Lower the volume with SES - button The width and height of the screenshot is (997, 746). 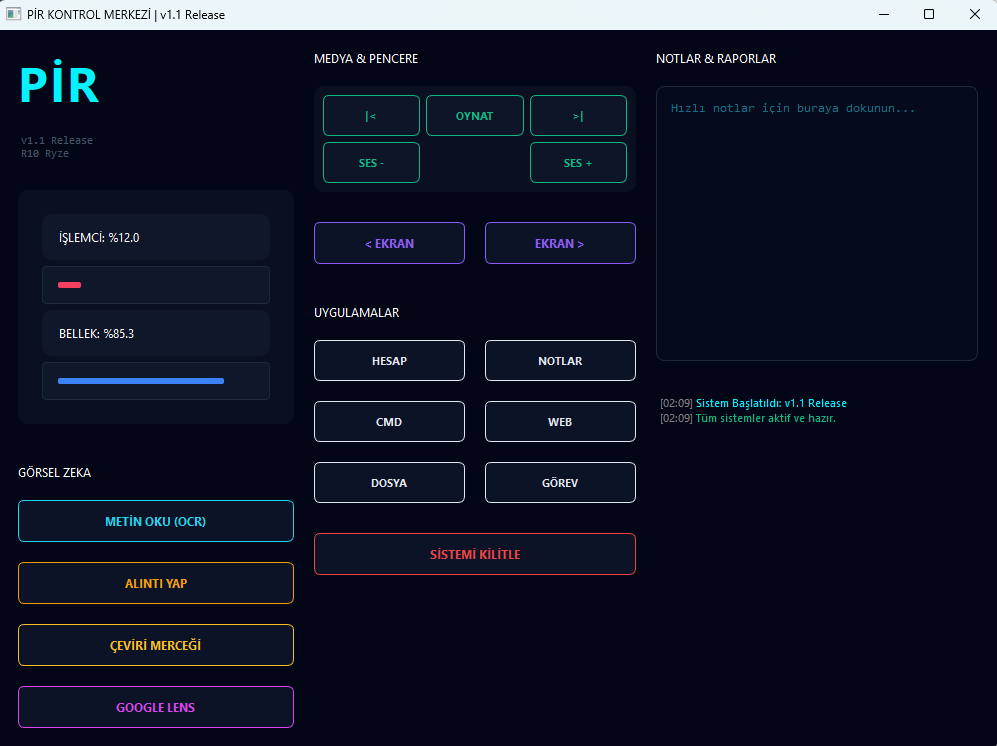371,163
